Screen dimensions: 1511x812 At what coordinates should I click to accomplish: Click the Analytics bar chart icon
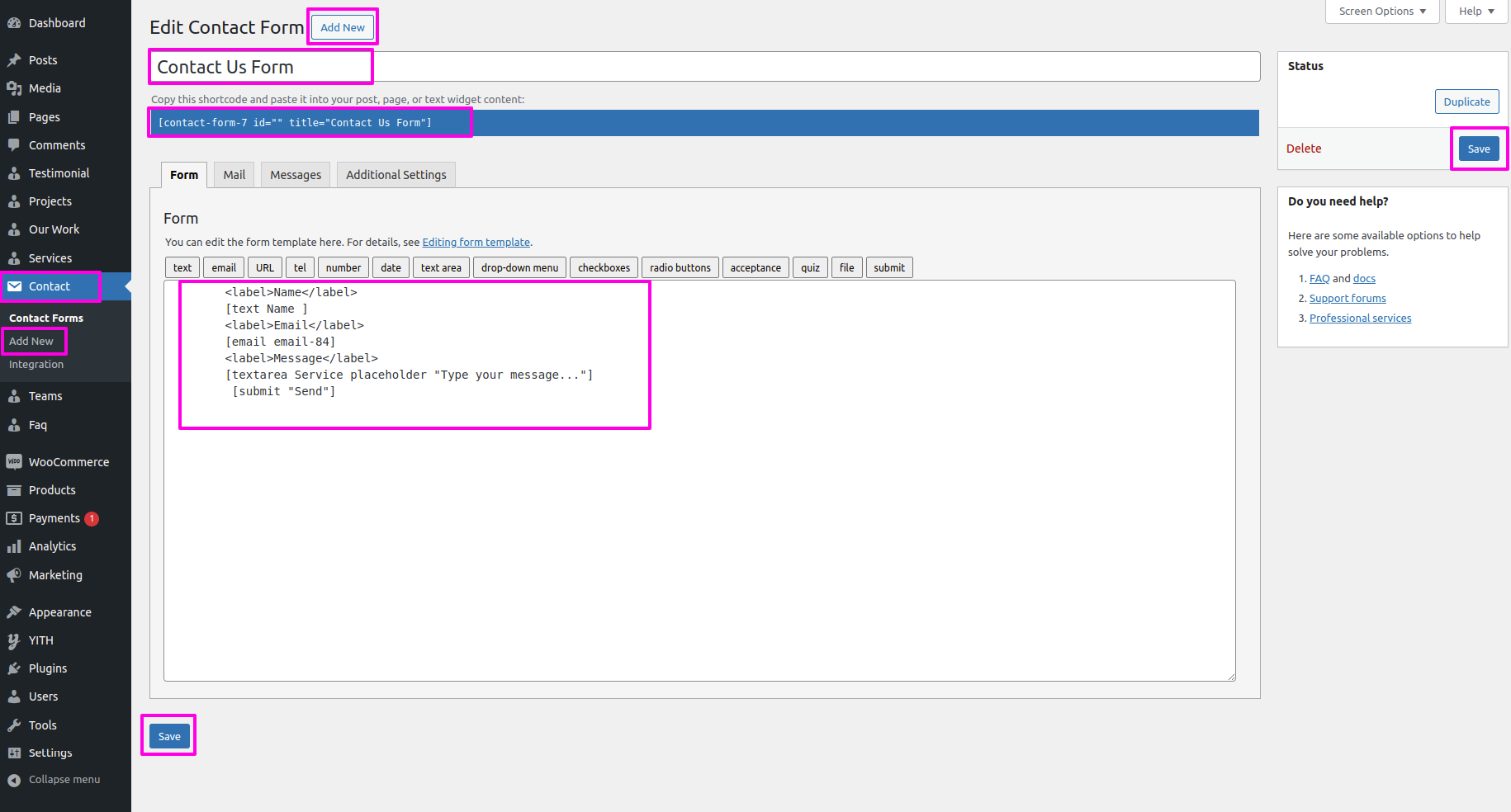click(x=14, y=546)
